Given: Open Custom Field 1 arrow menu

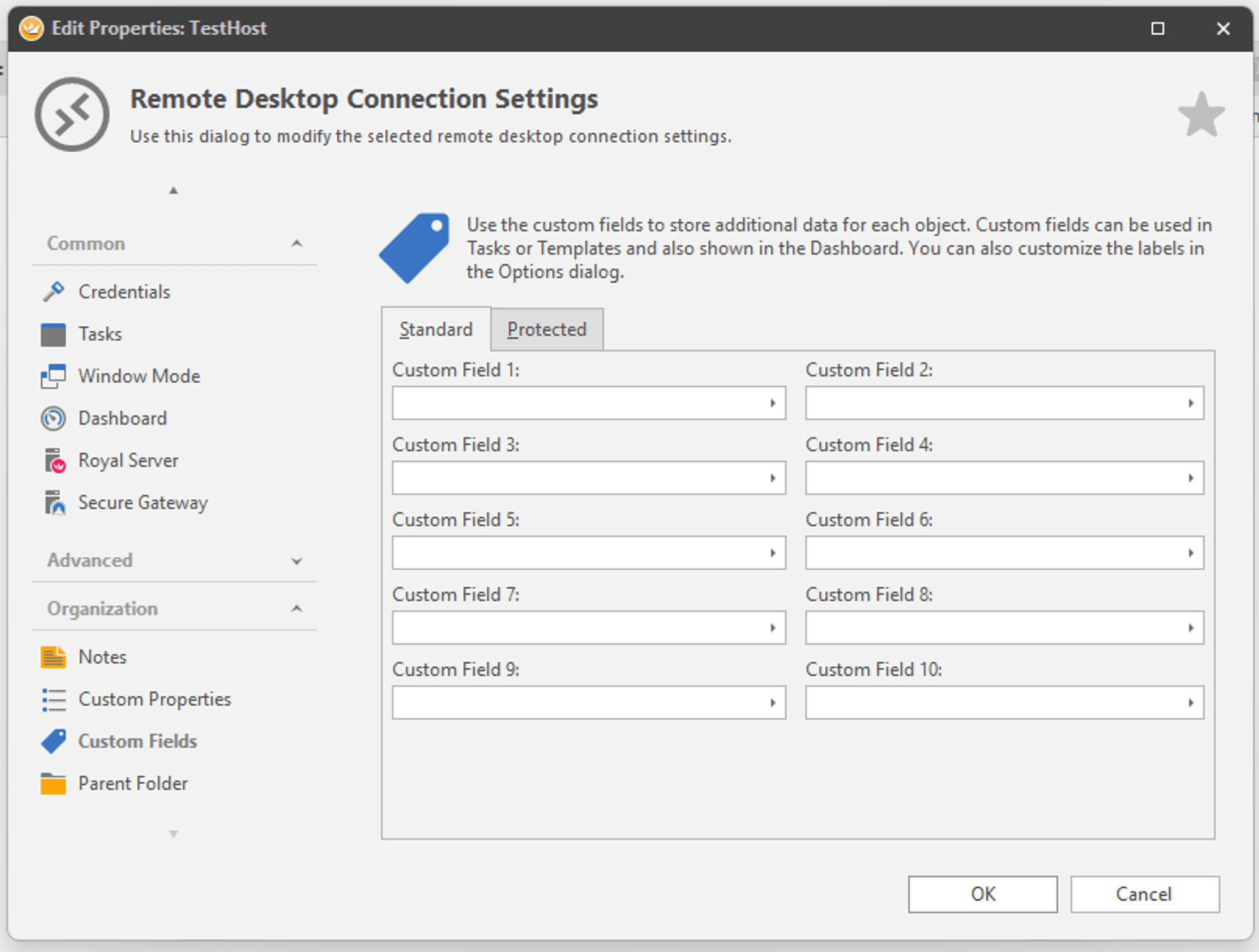Looking at the screenshot, I should 772,404.
